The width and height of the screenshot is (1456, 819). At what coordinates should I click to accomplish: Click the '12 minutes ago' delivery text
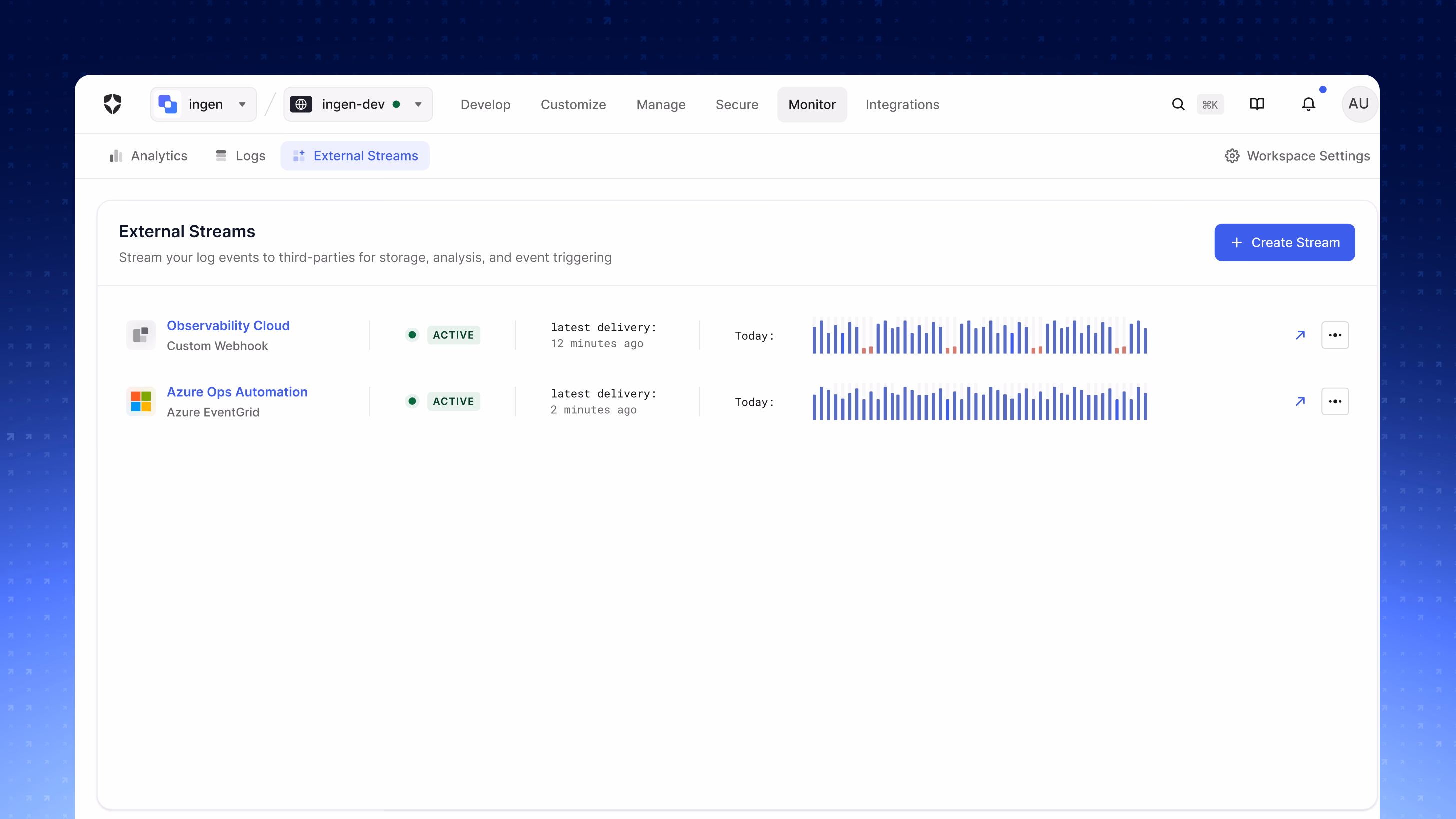[x=597, y=343]
